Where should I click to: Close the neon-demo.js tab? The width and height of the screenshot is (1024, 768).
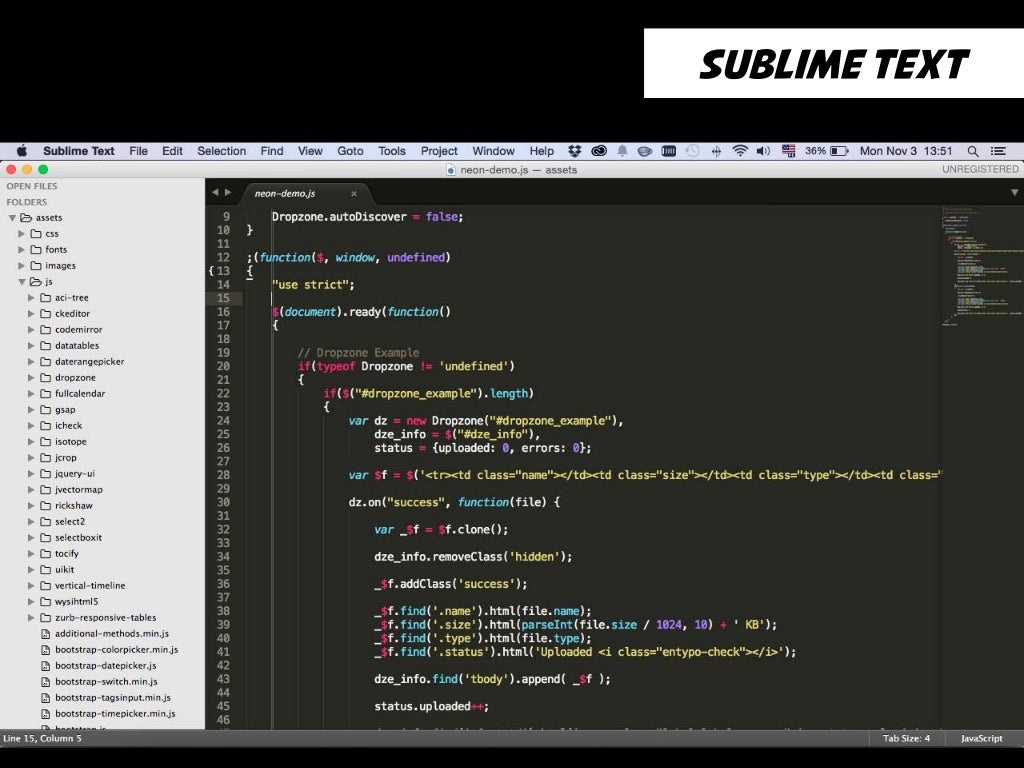[x=353, y=193]
